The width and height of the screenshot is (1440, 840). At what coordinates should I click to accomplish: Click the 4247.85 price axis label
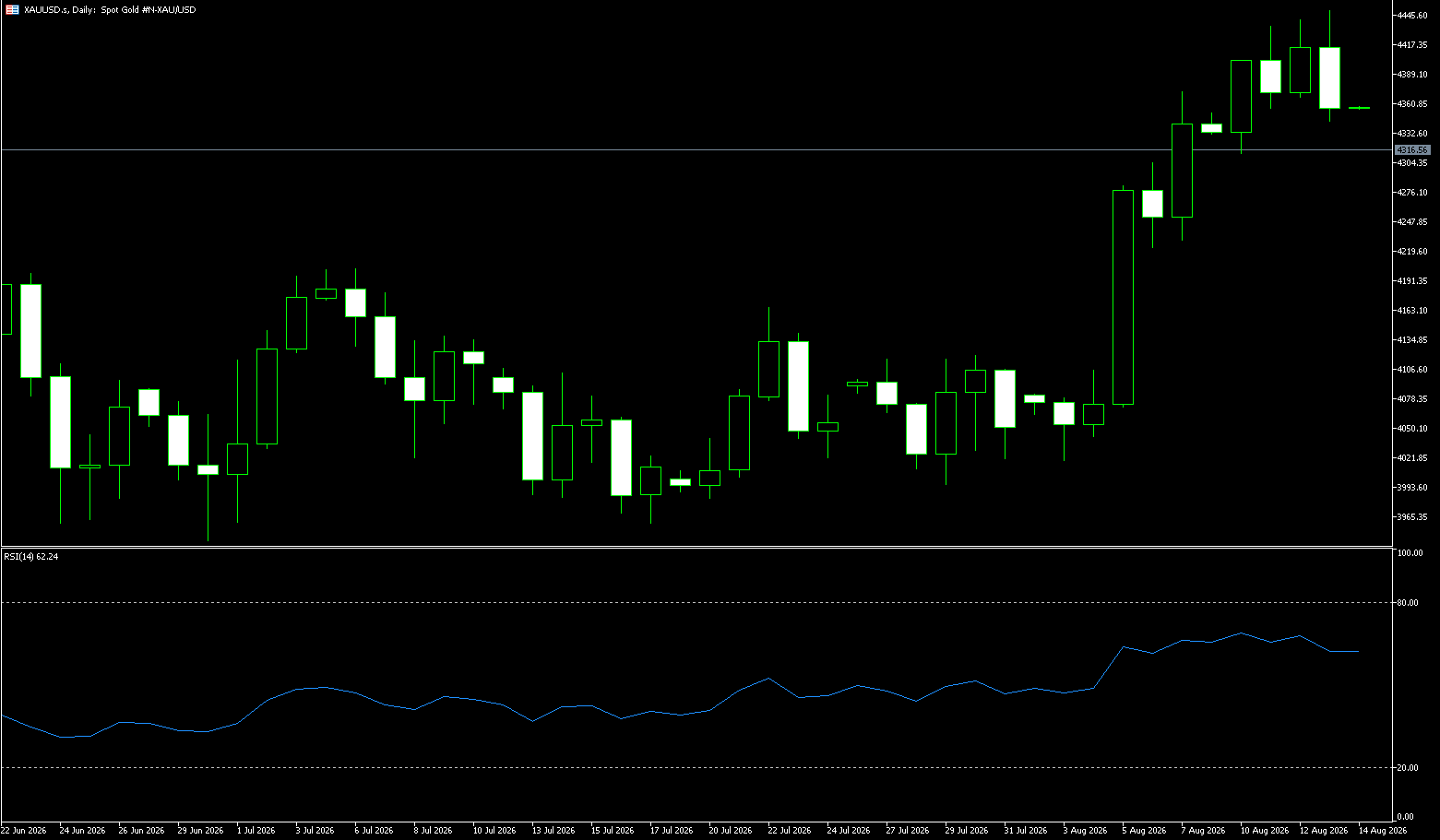click(x=1412, y=222)
